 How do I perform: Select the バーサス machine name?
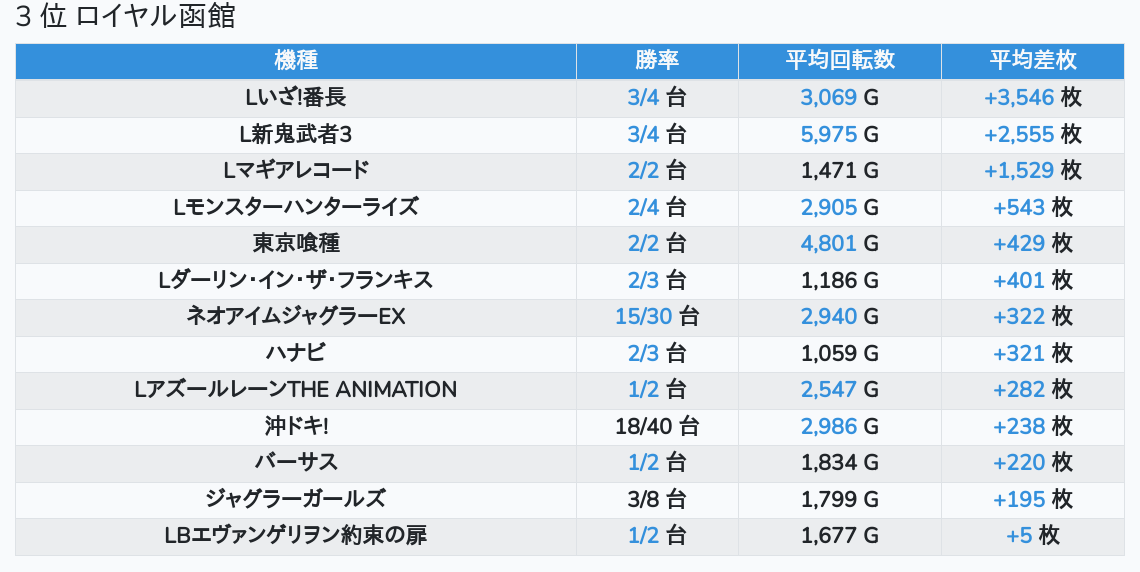point(295,463)
